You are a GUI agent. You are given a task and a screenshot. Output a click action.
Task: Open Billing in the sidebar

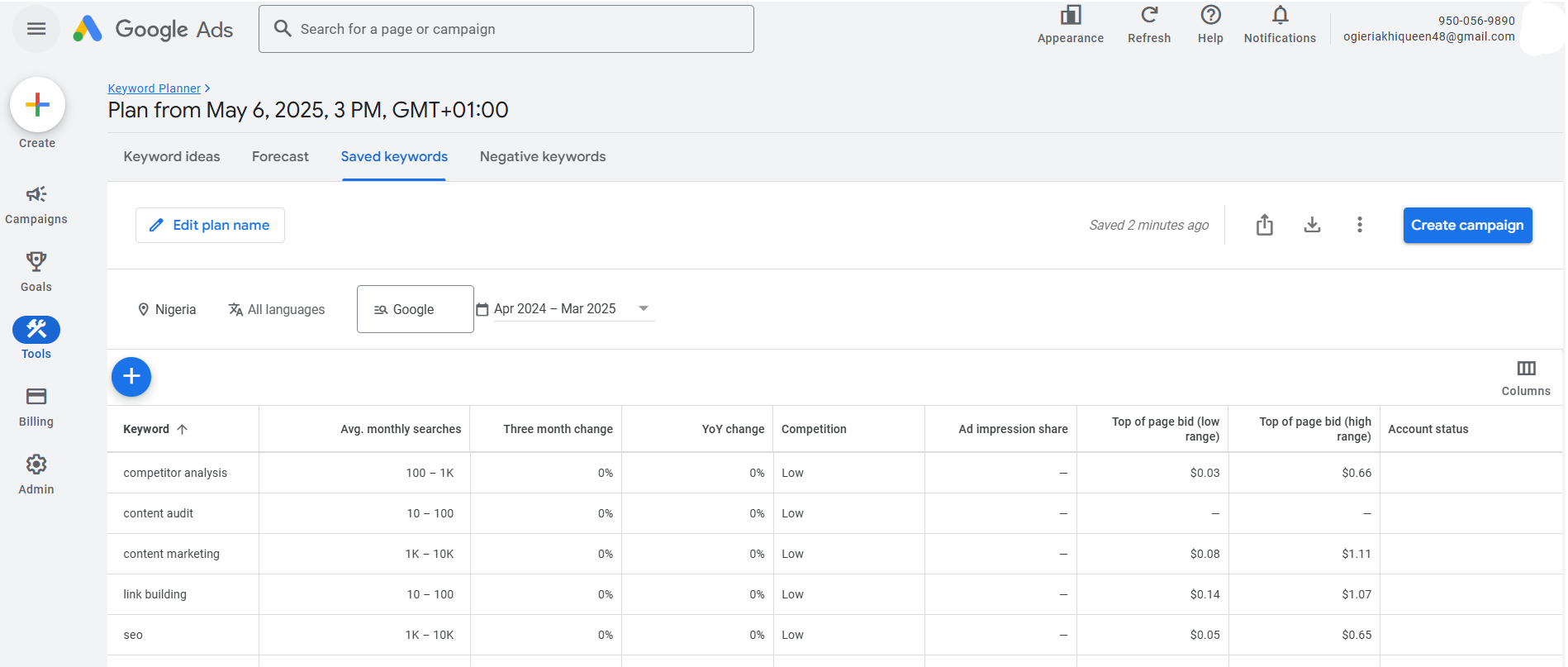pos(36,407)
